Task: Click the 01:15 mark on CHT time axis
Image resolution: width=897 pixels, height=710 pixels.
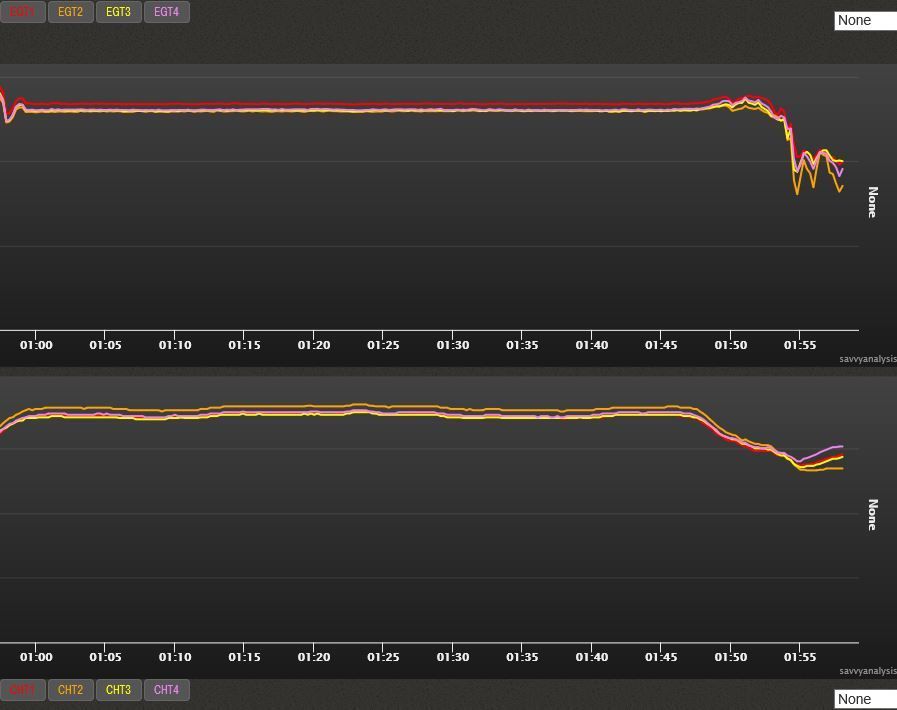Action: (x=244, y=657)
